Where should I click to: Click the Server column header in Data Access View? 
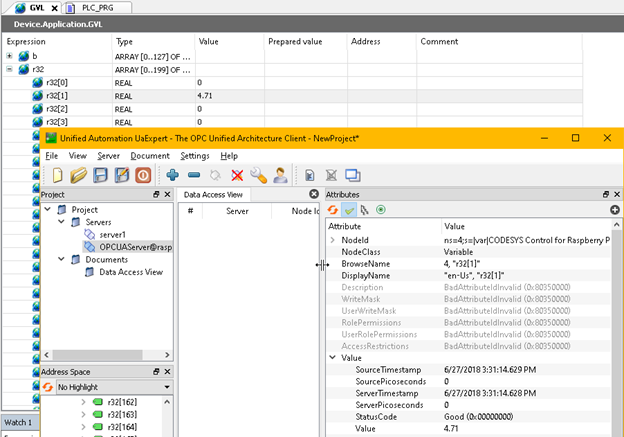tap(237, 211)
